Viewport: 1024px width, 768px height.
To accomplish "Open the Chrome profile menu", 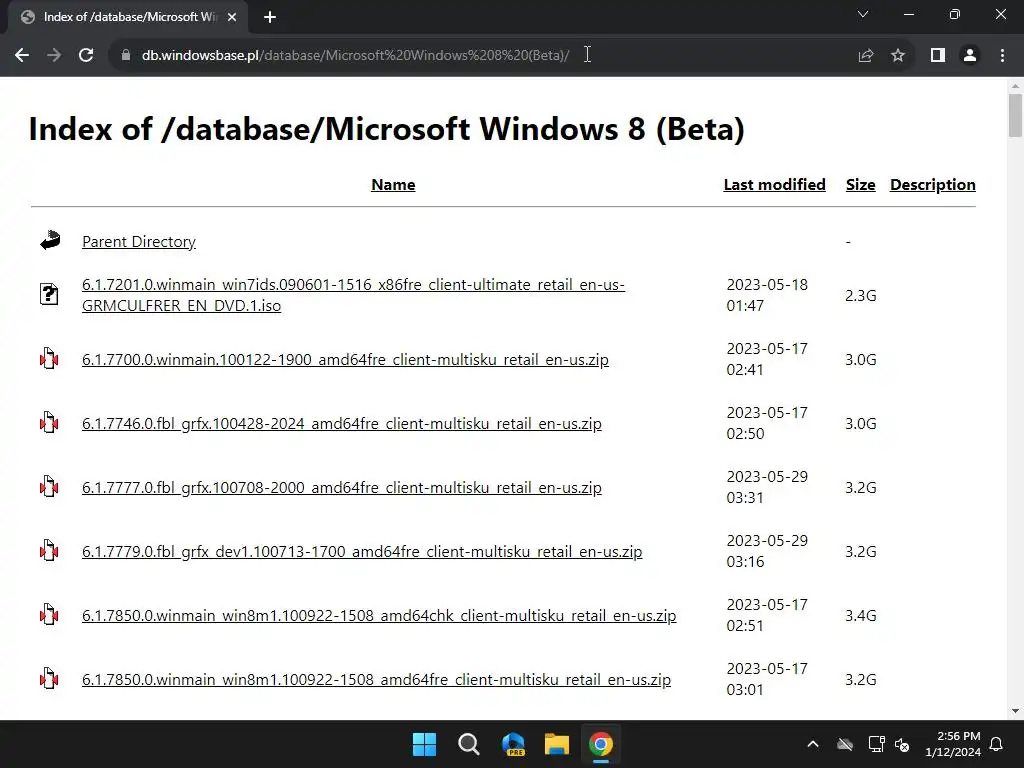I will tap(970, 56).
